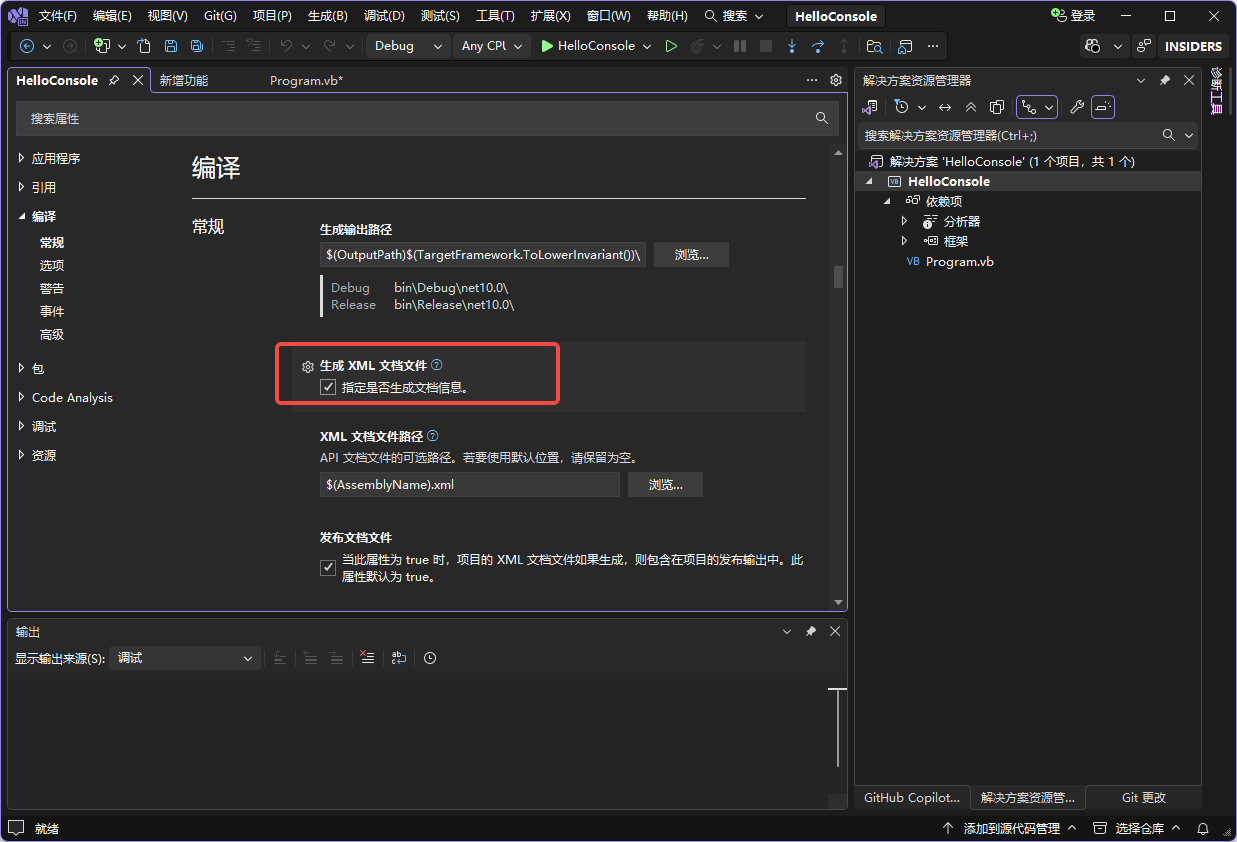Image resolution: width=1237 pixels, height=842 pixels.
Task: Toggle word wrap in the Output panel
Action: (x=398, y=658)
